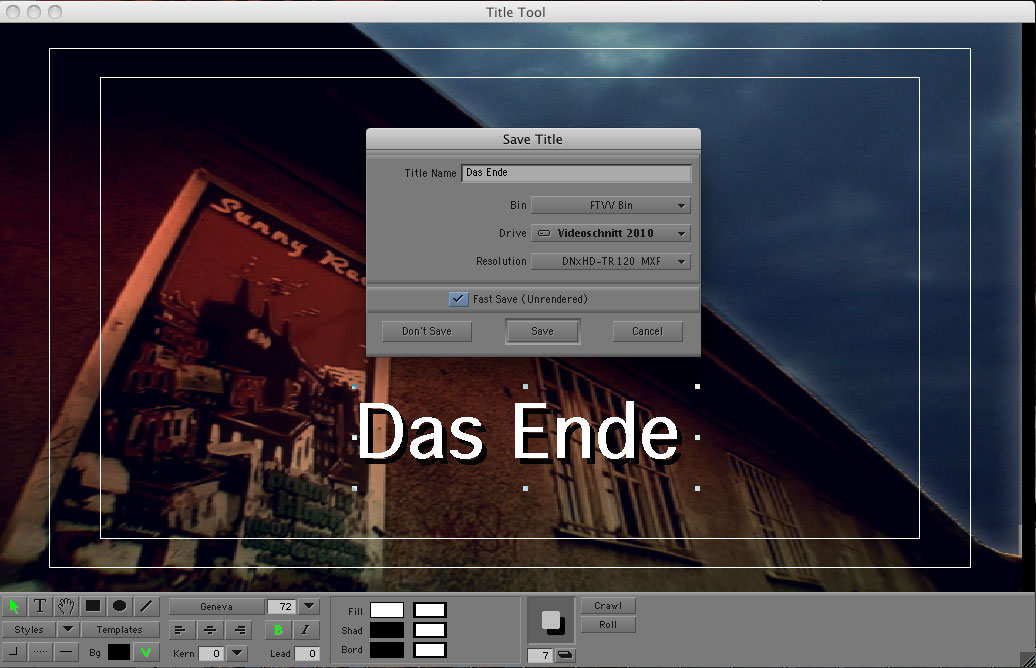The height and width of the screenshot is (668, 1036).
Task: Select the Line drawing tool
Action: point(146,606)
